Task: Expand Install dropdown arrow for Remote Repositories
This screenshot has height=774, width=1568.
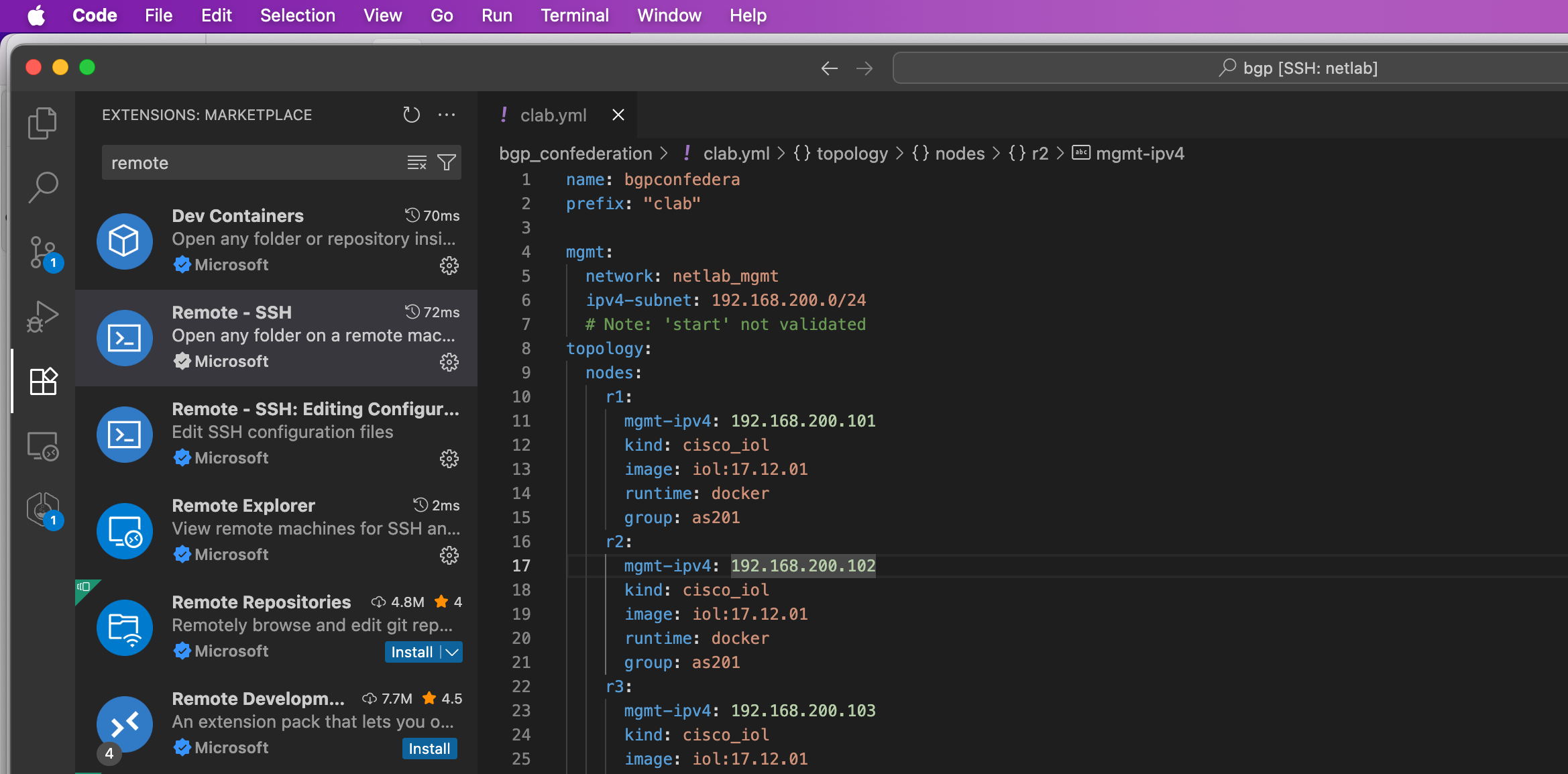Action: 453,652
